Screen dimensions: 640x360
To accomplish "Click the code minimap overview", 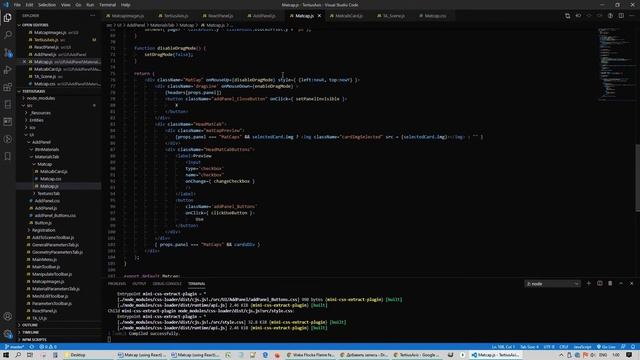I will point(616,64).
